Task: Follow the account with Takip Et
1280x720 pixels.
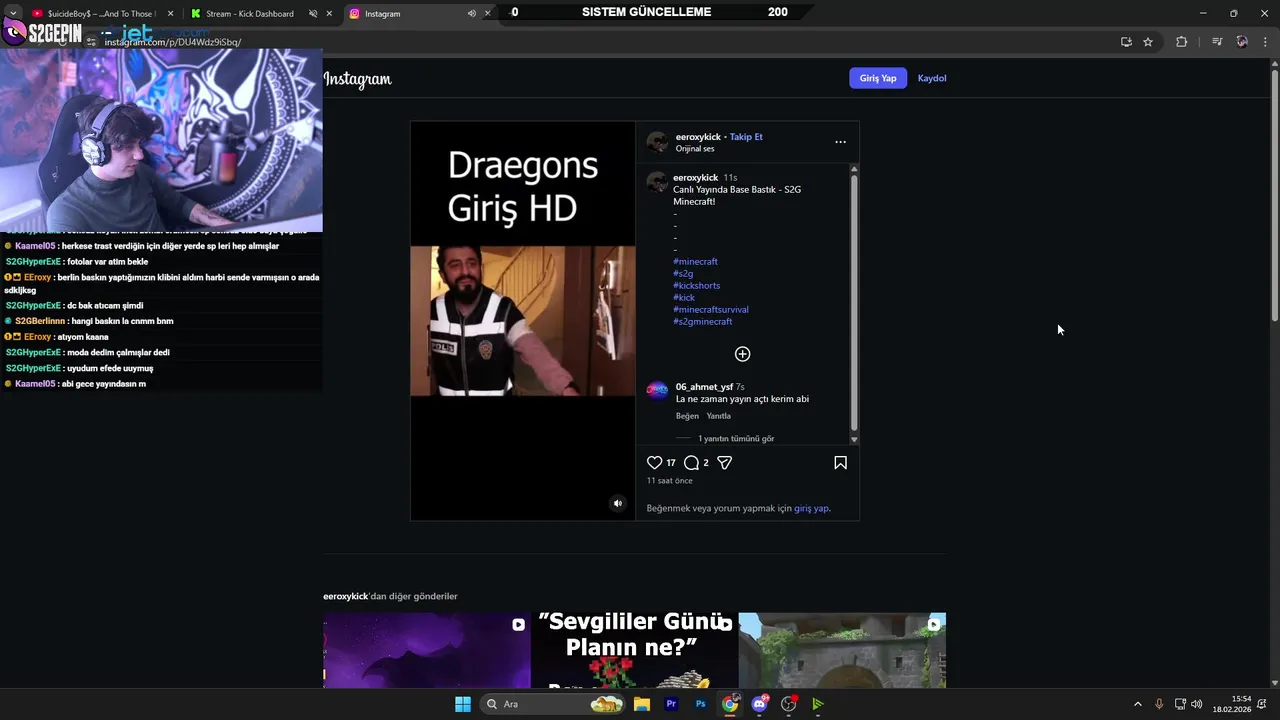Action: click(746, 137)
